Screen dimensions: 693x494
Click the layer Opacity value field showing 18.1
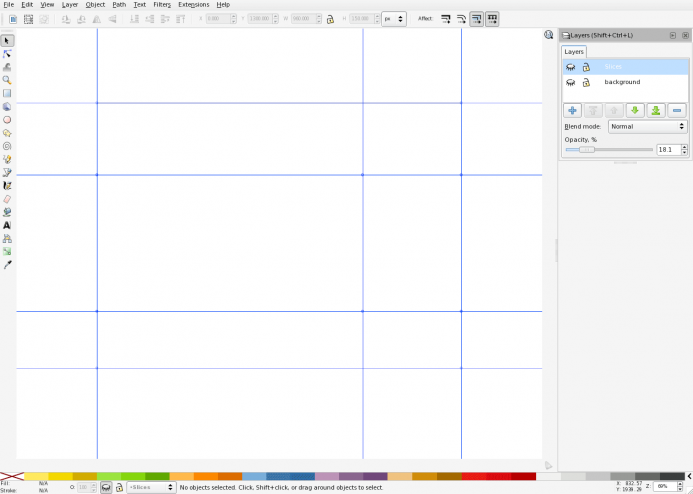tap(668, 150)
